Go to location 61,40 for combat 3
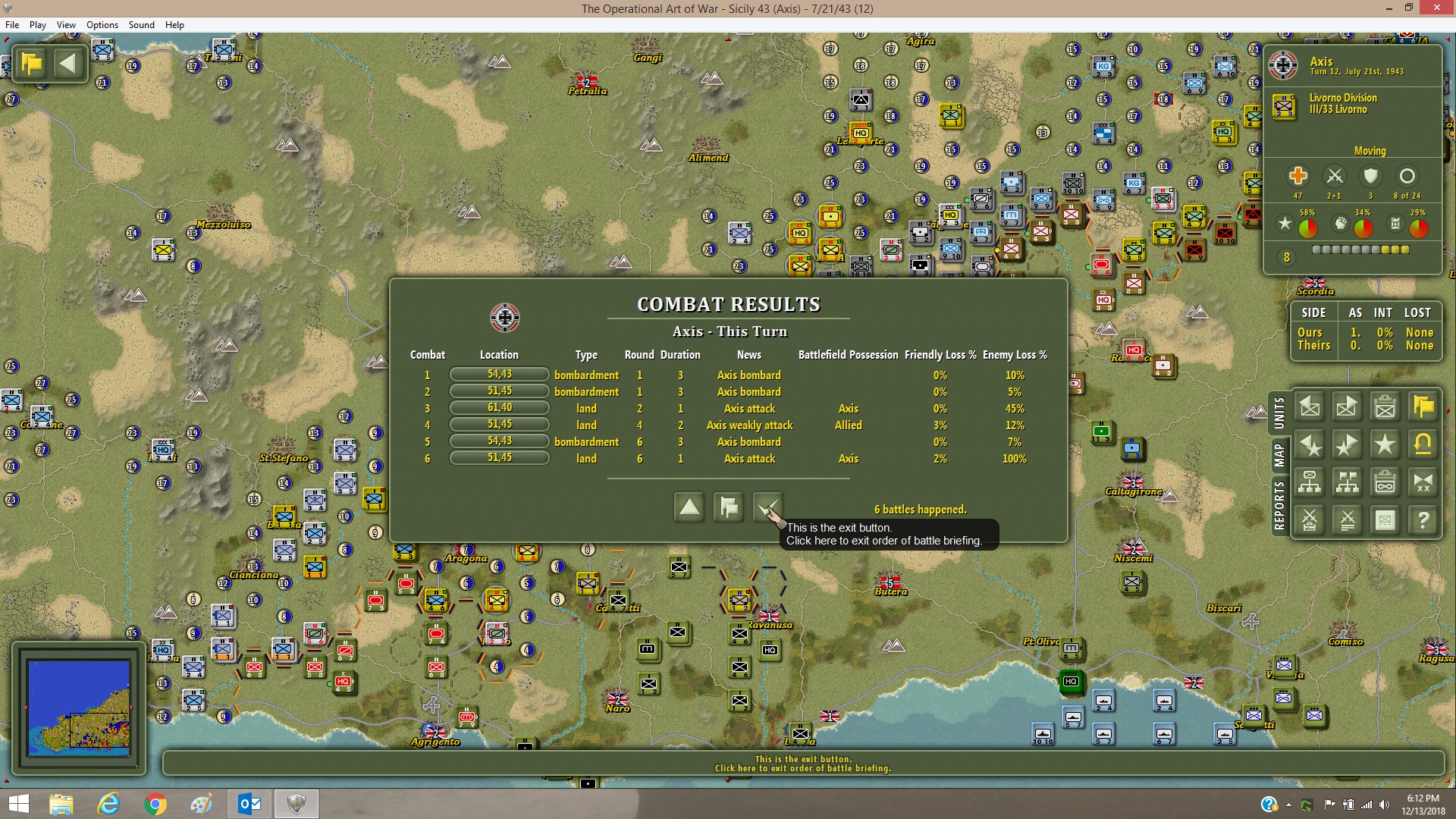The image size is (1456, 819). pyautogui.click(x=500, y=408)
